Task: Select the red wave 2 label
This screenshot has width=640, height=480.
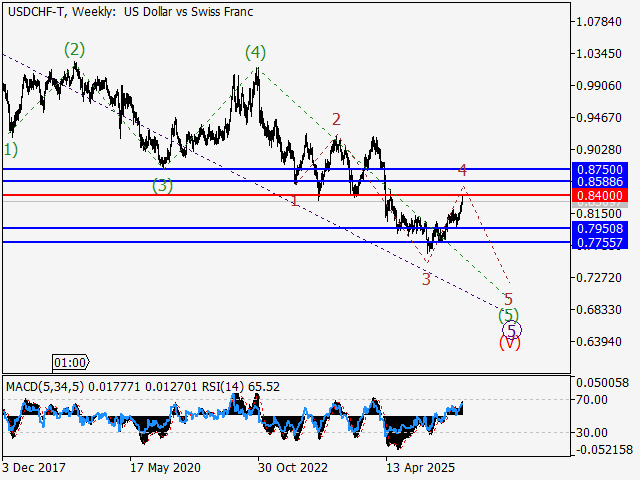Action: pos(336,120)
